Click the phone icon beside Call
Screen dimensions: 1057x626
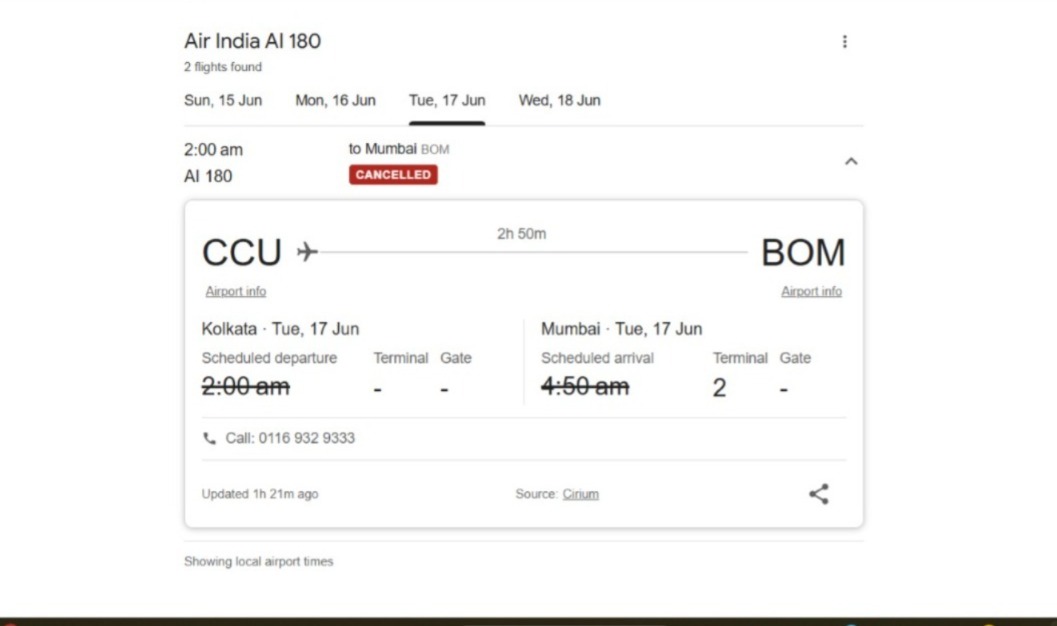click(209, 438)
